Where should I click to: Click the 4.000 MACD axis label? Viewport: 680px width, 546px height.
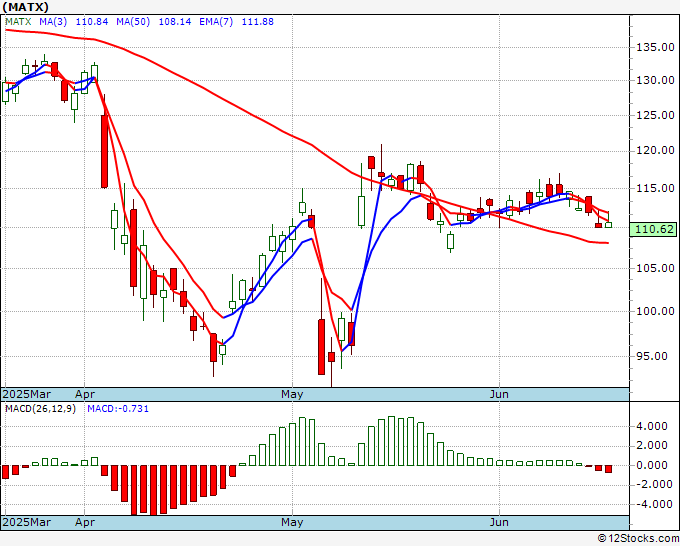(652, 426)
